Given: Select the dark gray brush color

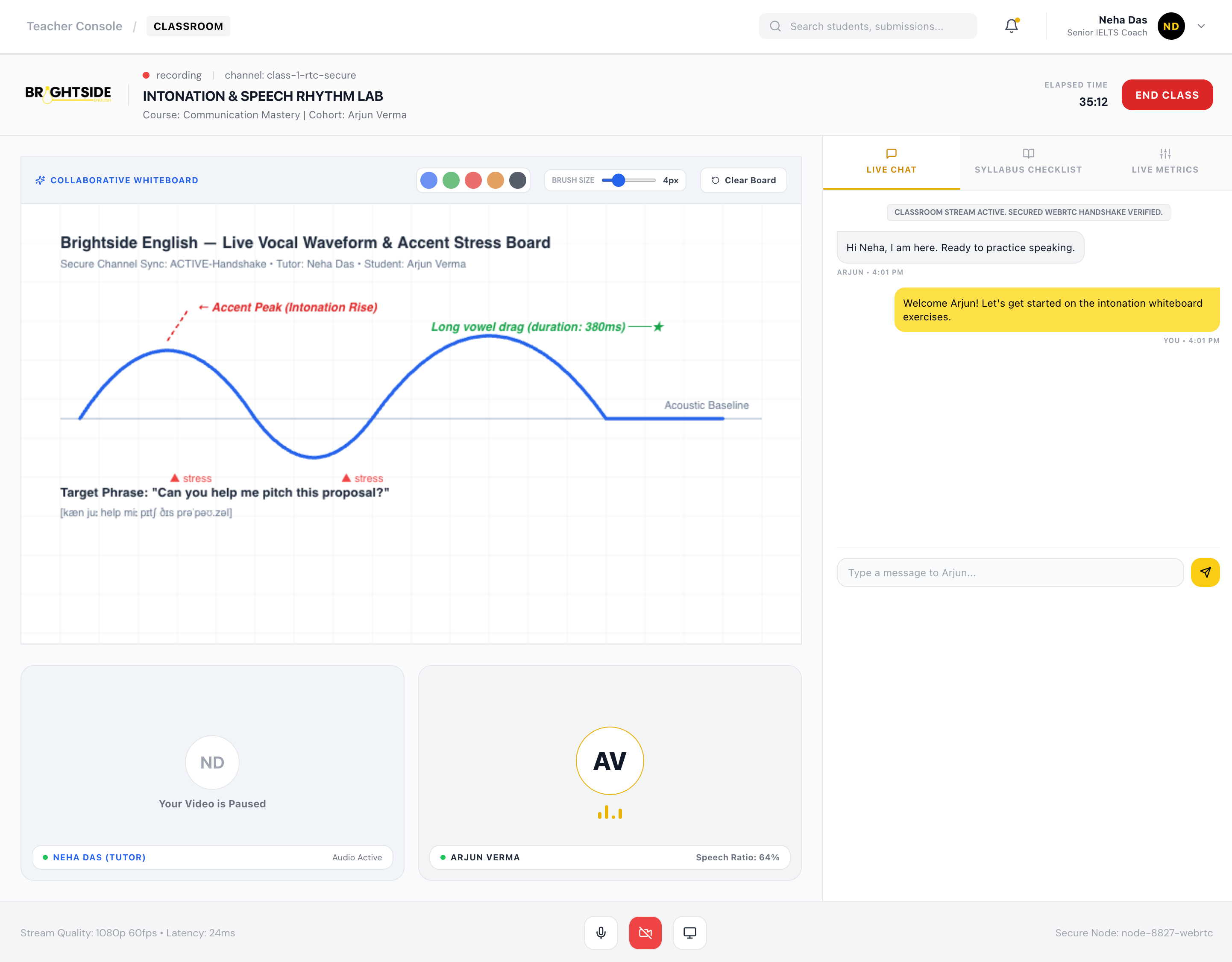Looking at the screenshot, I should click(x=518, y=180).
